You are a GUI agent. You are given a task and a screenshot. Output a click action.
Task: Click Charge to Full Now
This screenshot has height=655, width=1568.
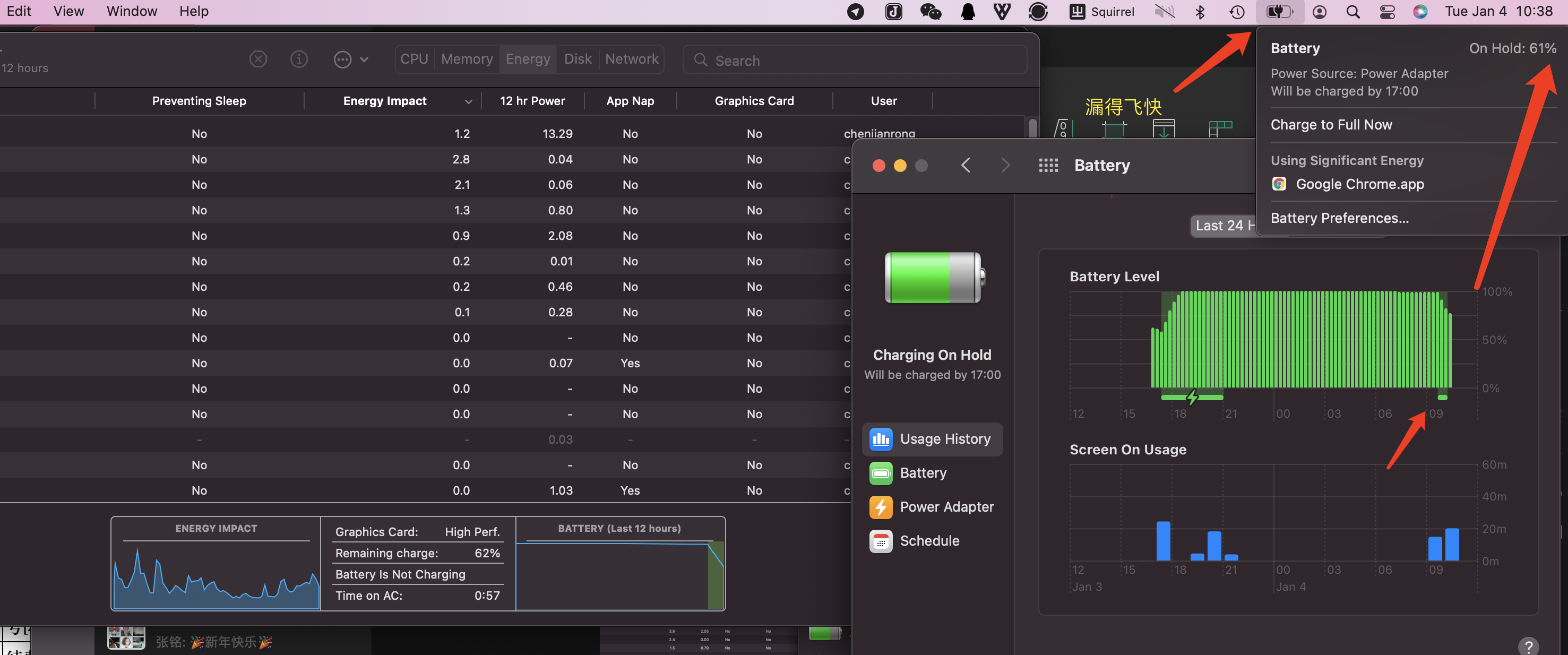tap(1331, 125)
